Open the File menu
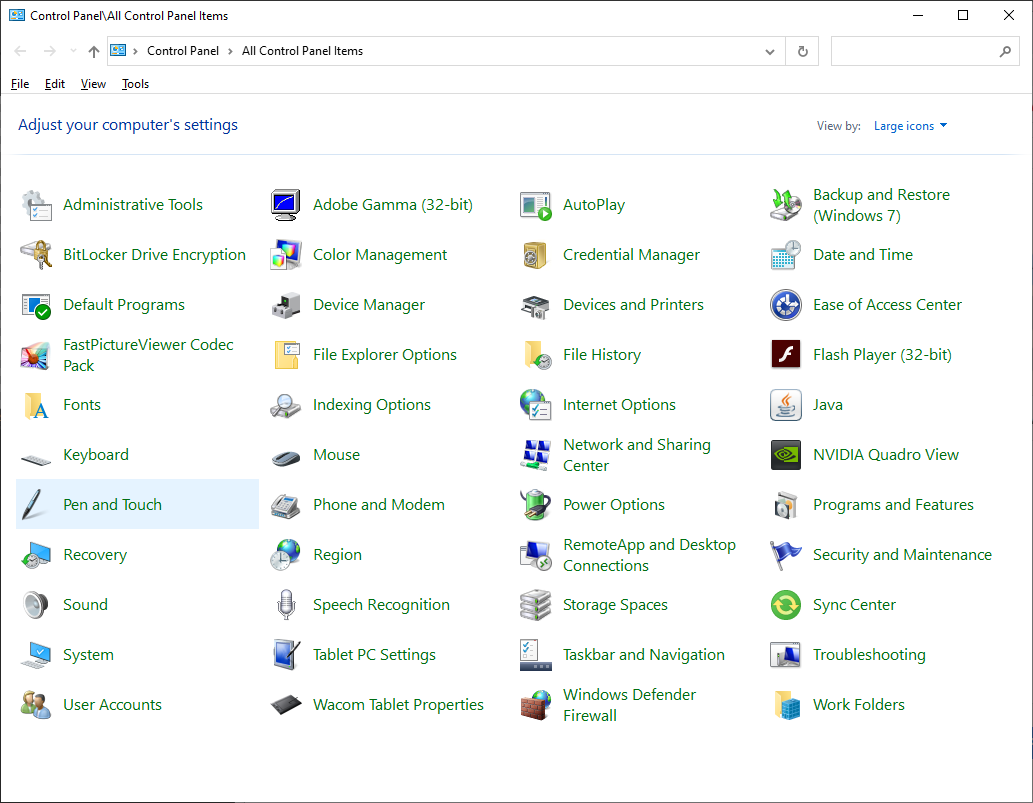 tap(20, 84)
